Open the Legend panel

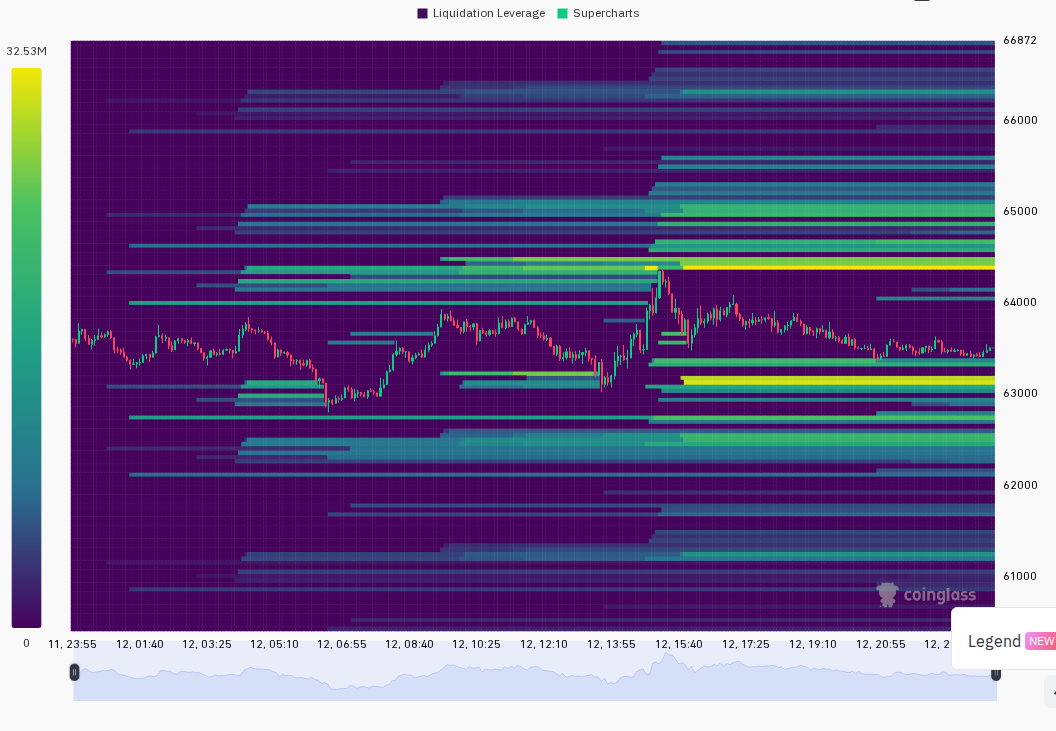(x=994, y=641)
